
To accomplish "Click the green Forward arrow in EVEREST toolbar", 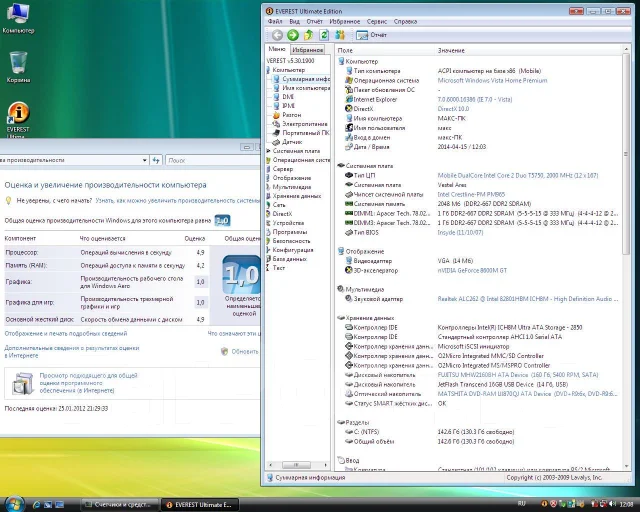I will click(x=293, y=36).
